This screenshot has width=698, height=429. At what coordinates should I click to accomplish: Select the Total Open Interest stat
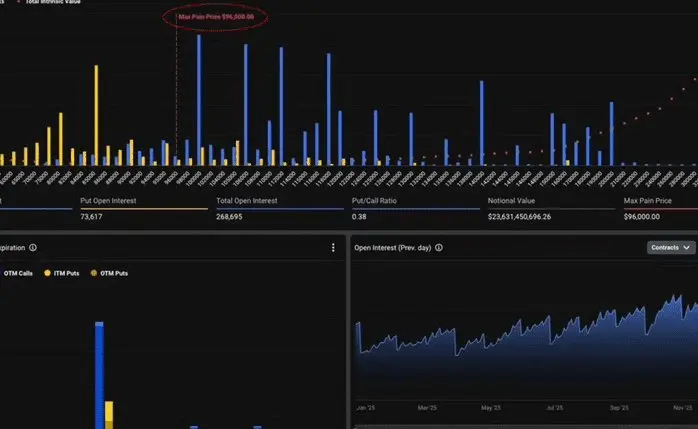[x=280, y=209]
